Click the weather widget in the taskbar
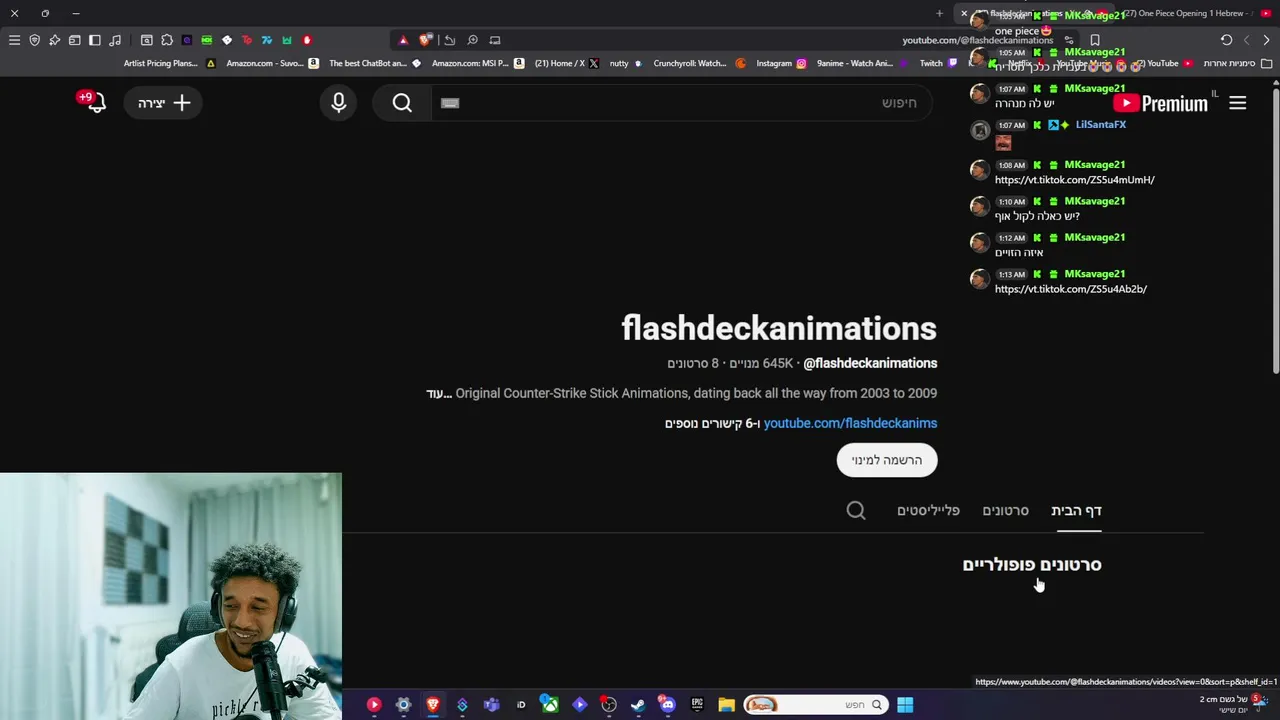 1233,704
